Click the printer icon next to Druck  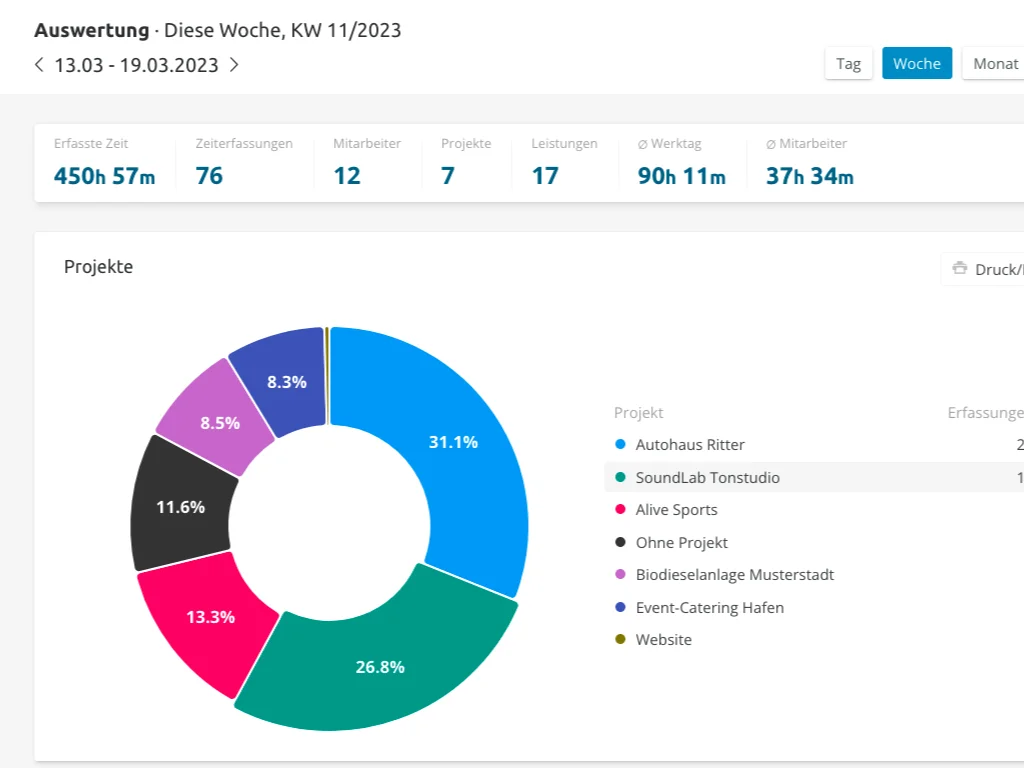pyautogui.click(x=959, y=268)
